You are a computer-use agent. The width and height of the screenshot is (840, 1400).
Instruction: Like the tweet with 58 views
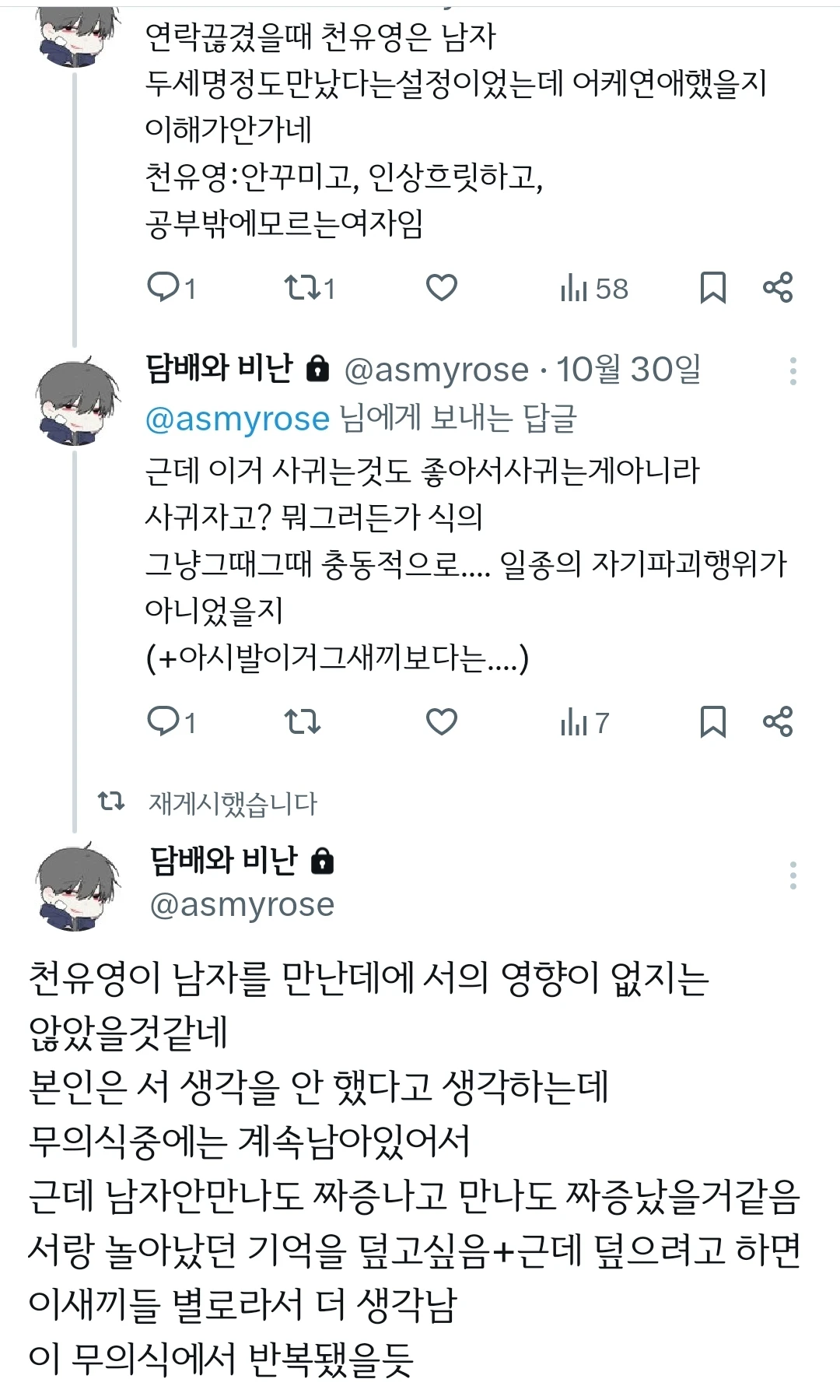[x=441, y=288]
